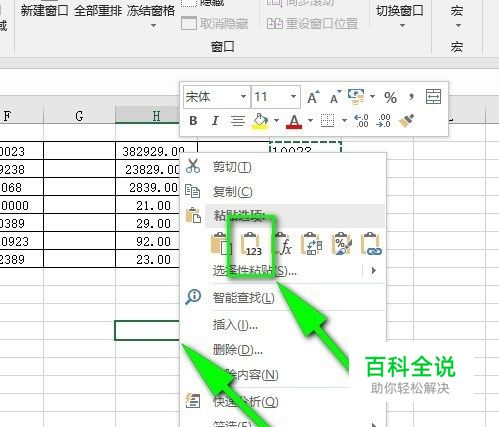Image resolution: width=499 pixels, height=427 pixels.
Task: Select 删除(D)... menu item
Action: coord(238,350)
